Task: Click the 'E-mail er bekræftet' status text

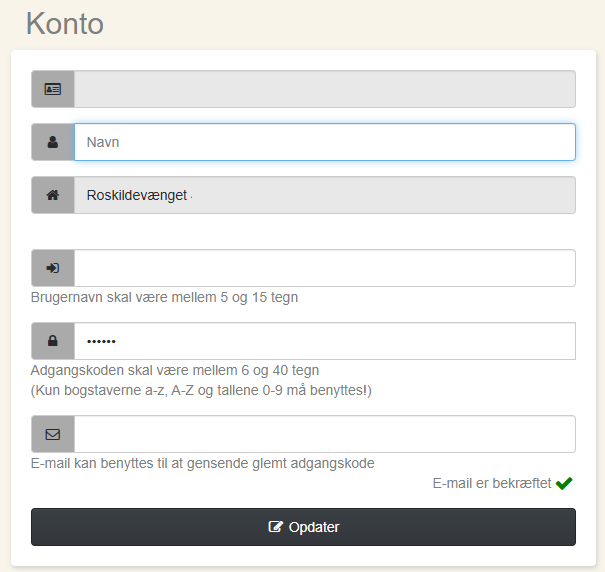Action: coord(491,483)
